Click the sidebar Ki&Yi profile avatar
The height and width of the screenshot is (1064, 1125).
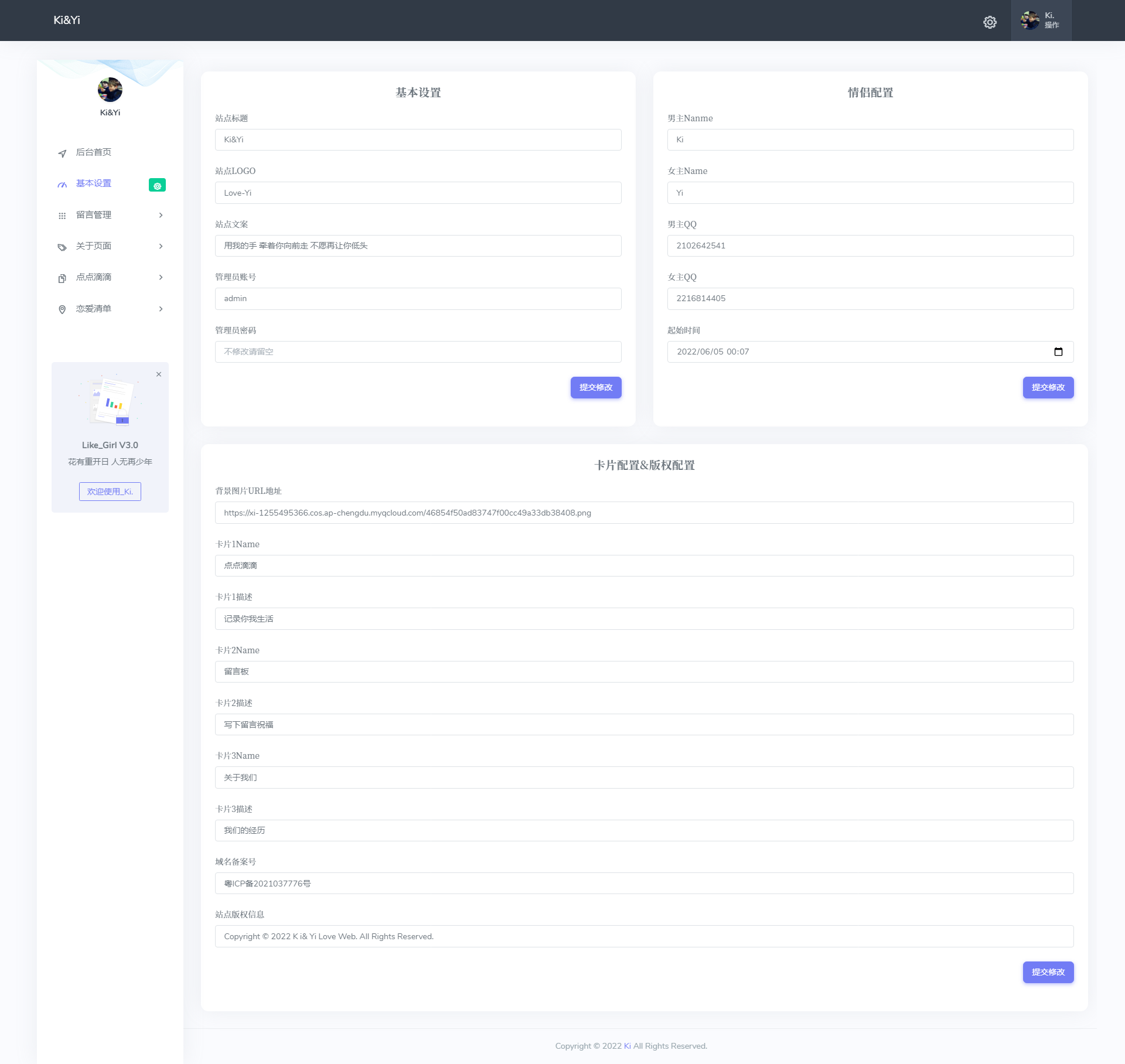(x=110, y=90)
